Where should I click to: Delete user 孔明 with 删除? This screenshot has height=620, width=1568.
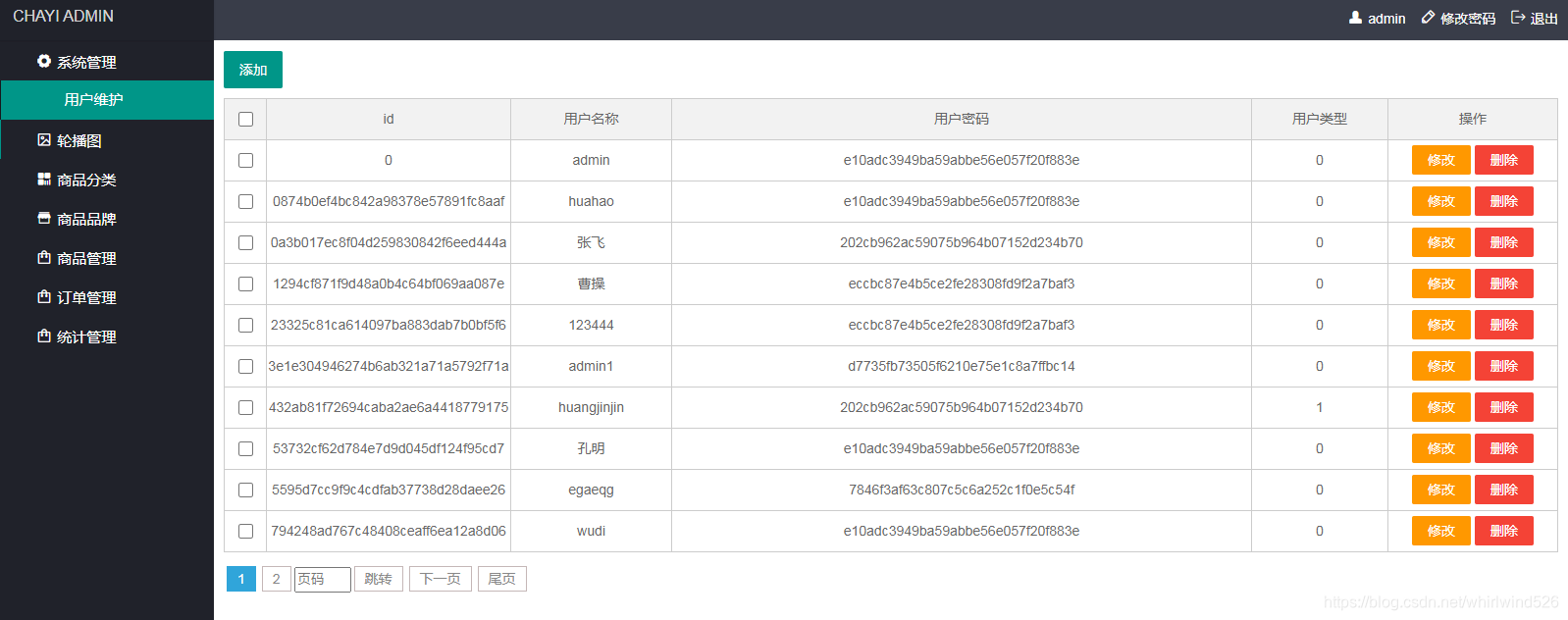(x=1504, y=448)
